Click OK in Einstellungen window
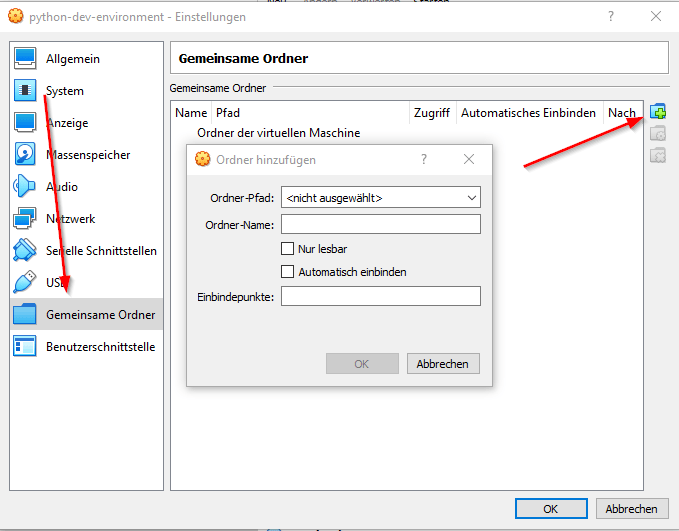679x531 pixels. coord(551,508)
